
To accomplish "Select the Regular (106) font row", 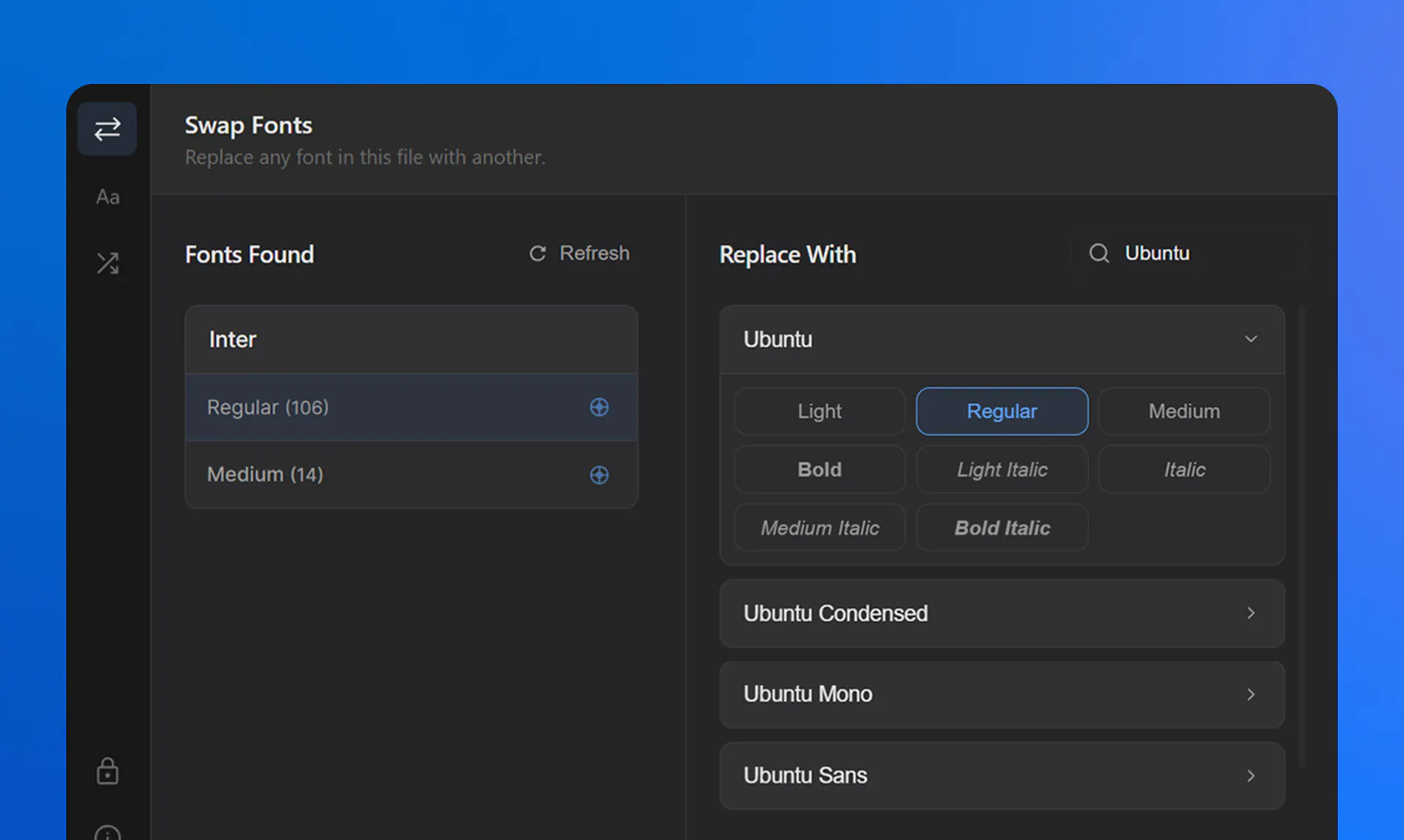I will pos(411,407).
